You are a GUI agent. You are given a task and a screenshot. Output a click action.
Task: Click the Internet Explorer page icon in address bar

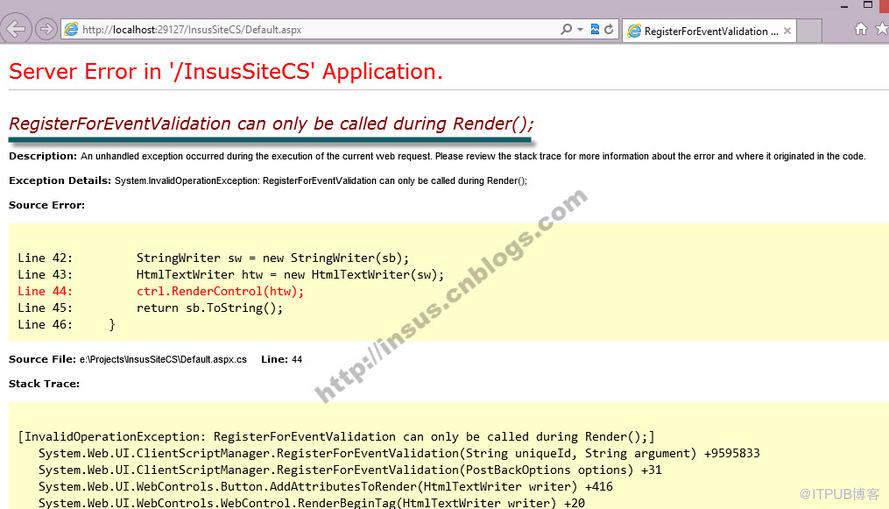click(x=71, y=29)
